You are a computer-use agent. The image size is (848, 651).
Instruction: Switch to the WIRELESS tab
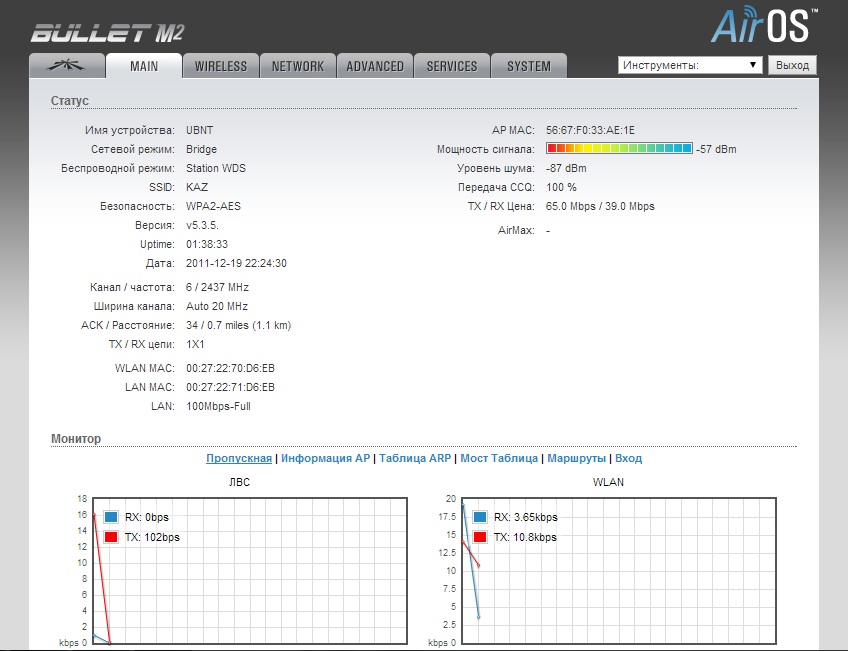coord(221,66)
